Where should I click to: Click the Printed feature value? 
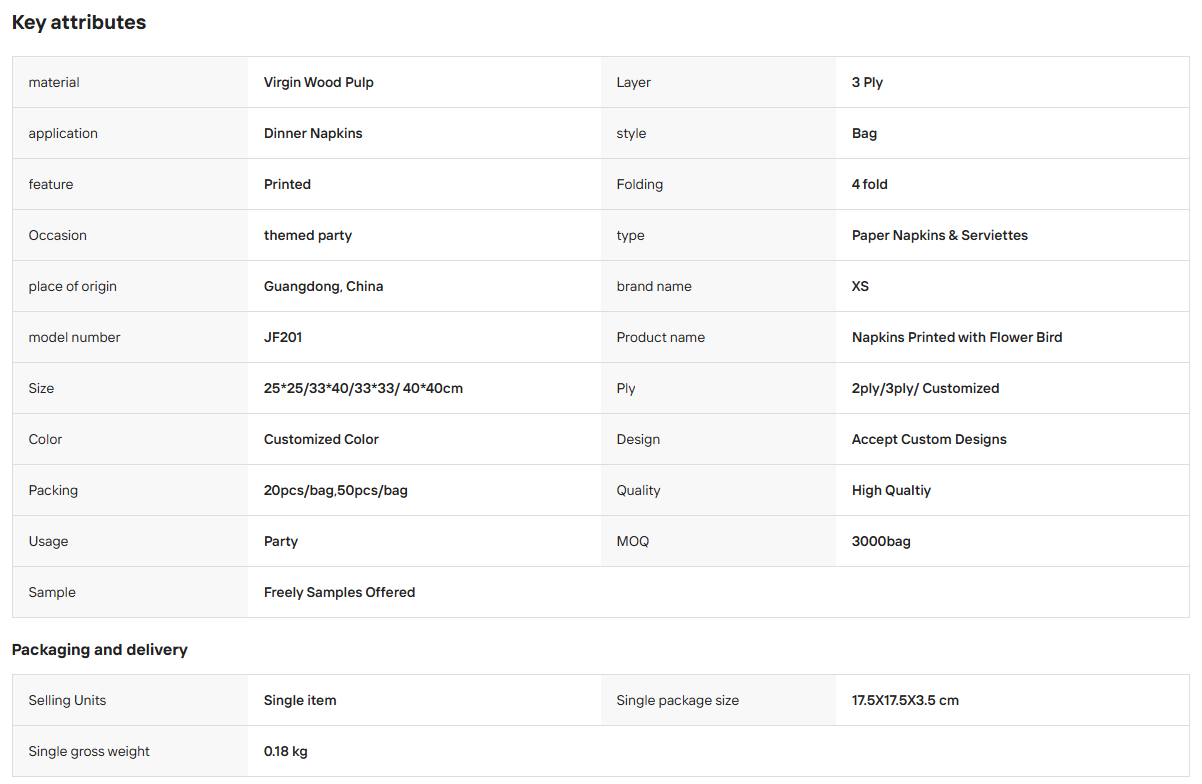pos(287,184)
